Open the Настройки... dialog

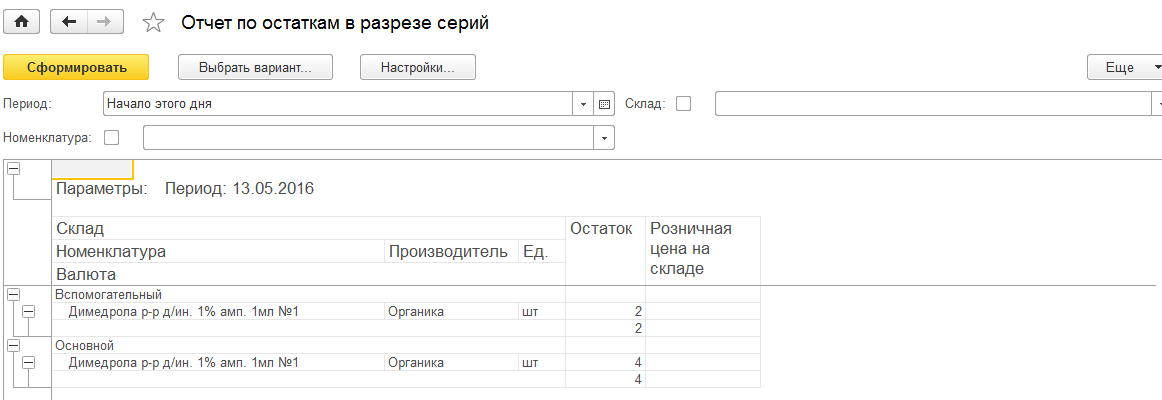tap(417, 67)
